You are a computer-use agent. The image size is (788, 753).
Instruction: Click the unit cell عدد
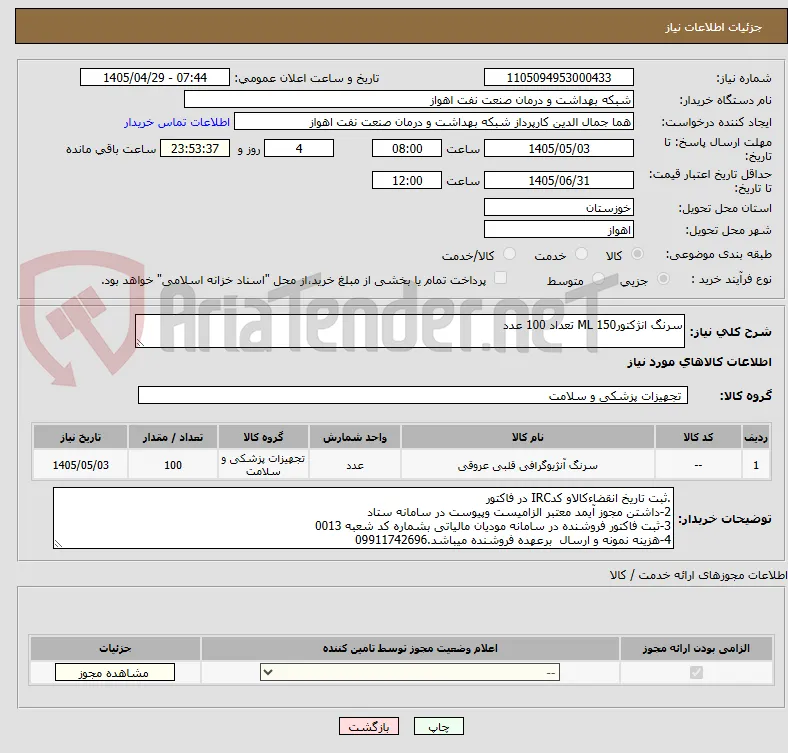click(x=355, y=465)
